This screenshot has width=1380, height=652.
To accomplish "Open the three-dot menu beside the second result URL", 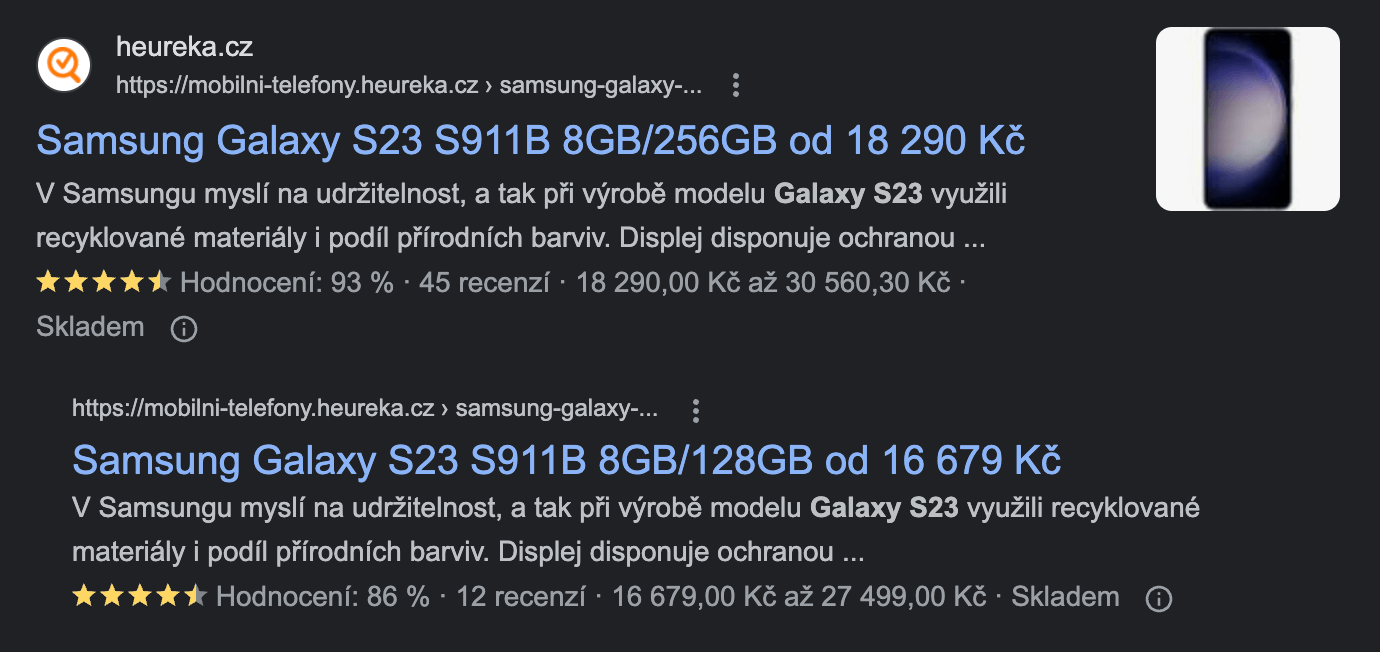I will (696, 410).
